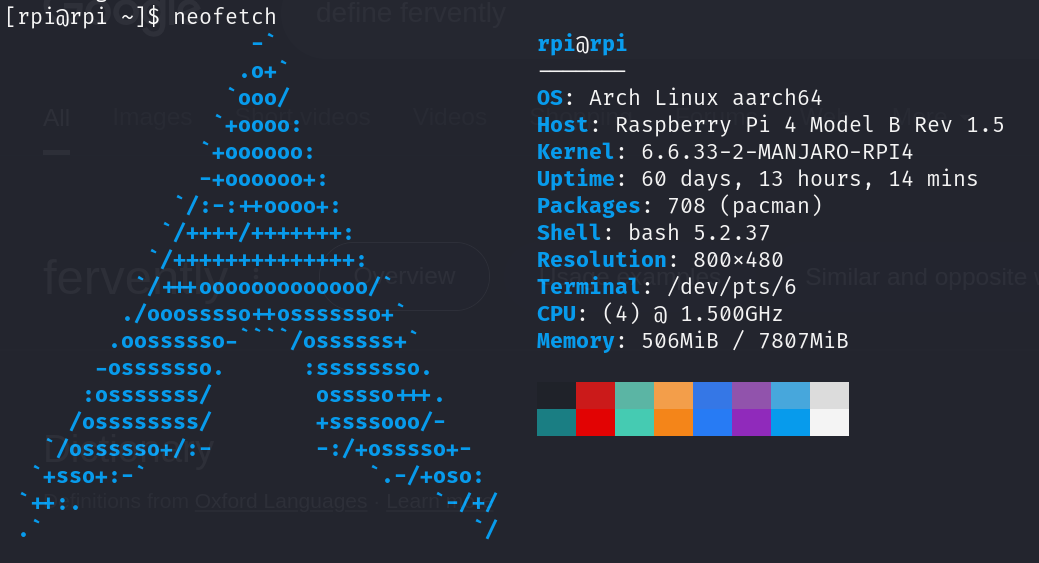Image resolution: width=1039 pixels, height=563 pixels.
Task: Click 'Similar and opposite' in background page
Action: pos(916,277)
